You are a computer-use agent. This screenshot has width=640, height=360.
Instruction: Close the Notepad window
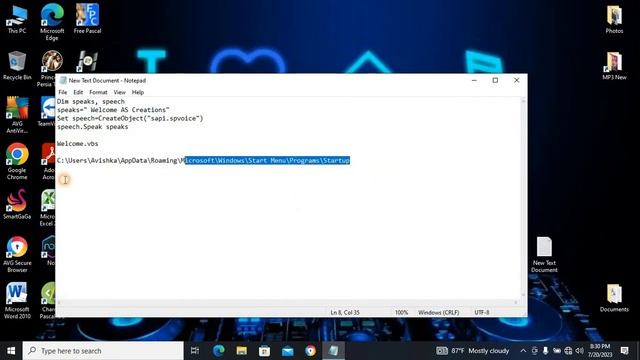[516, 80]
